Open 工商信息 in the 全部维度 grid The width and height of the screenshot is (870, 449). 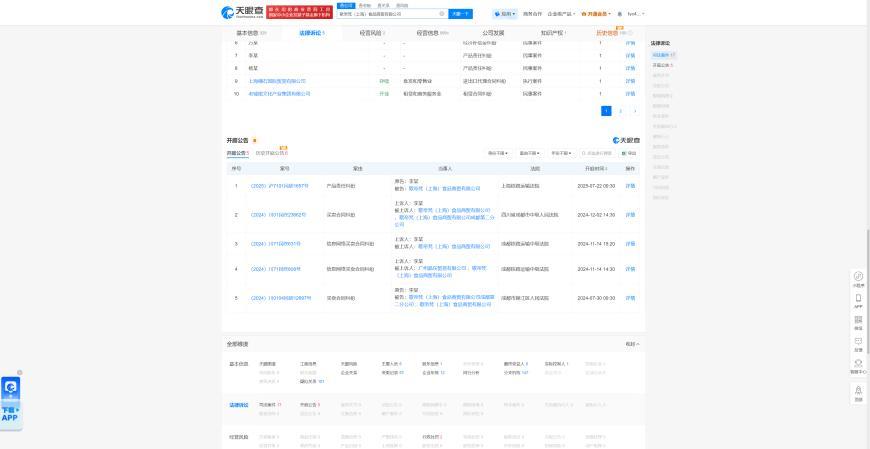(308, 364)
